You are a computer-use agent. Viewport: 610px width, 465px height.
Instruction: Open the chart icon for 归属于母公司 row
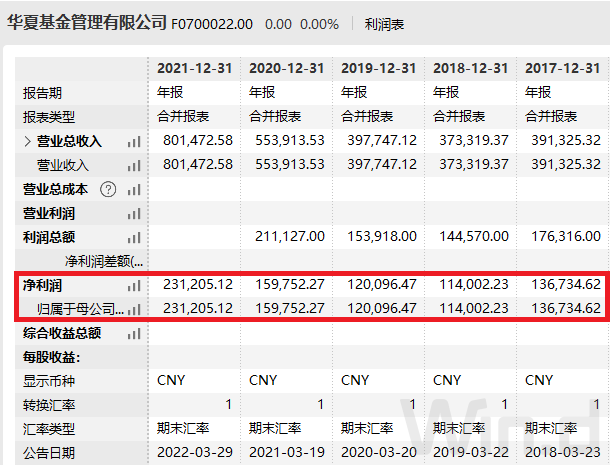pos(133,309)
